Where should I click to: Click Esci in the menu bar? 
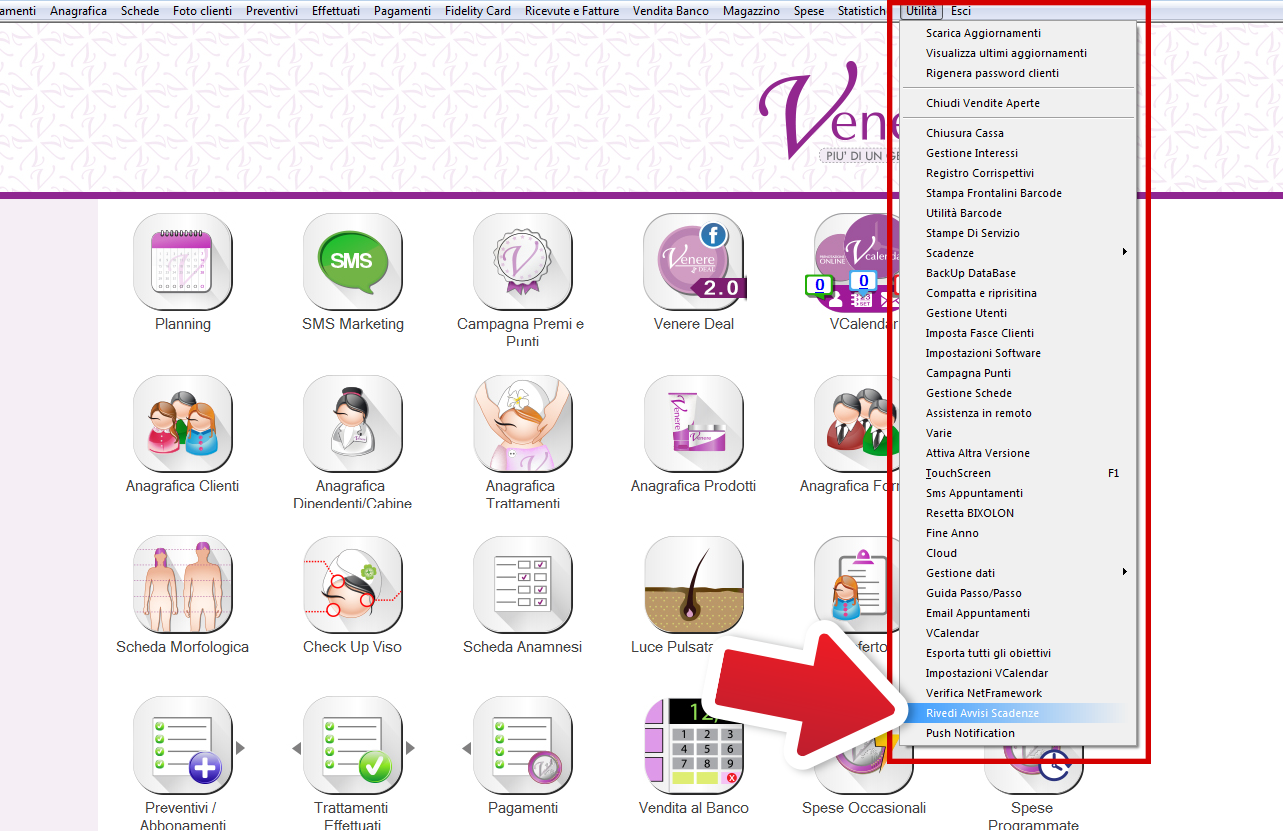pyautogui.click(x=961, y=11)
